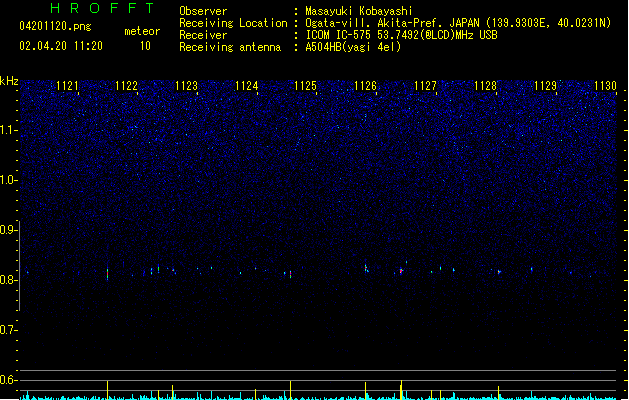
Task: Click the 1129 time axis marker
Action: [546, 86]
